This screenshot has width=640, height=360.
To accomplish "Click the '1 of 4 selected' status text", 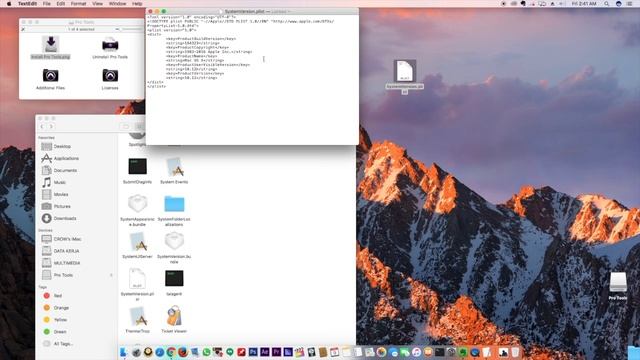I will pos(82,29).
